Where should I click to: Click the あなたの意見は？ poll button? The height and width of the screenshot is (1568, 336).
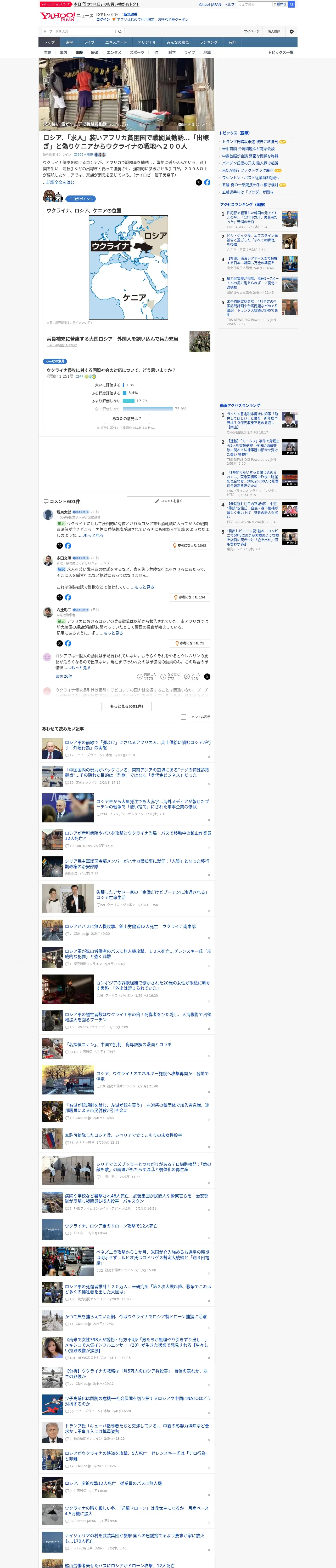pos(127,419)
